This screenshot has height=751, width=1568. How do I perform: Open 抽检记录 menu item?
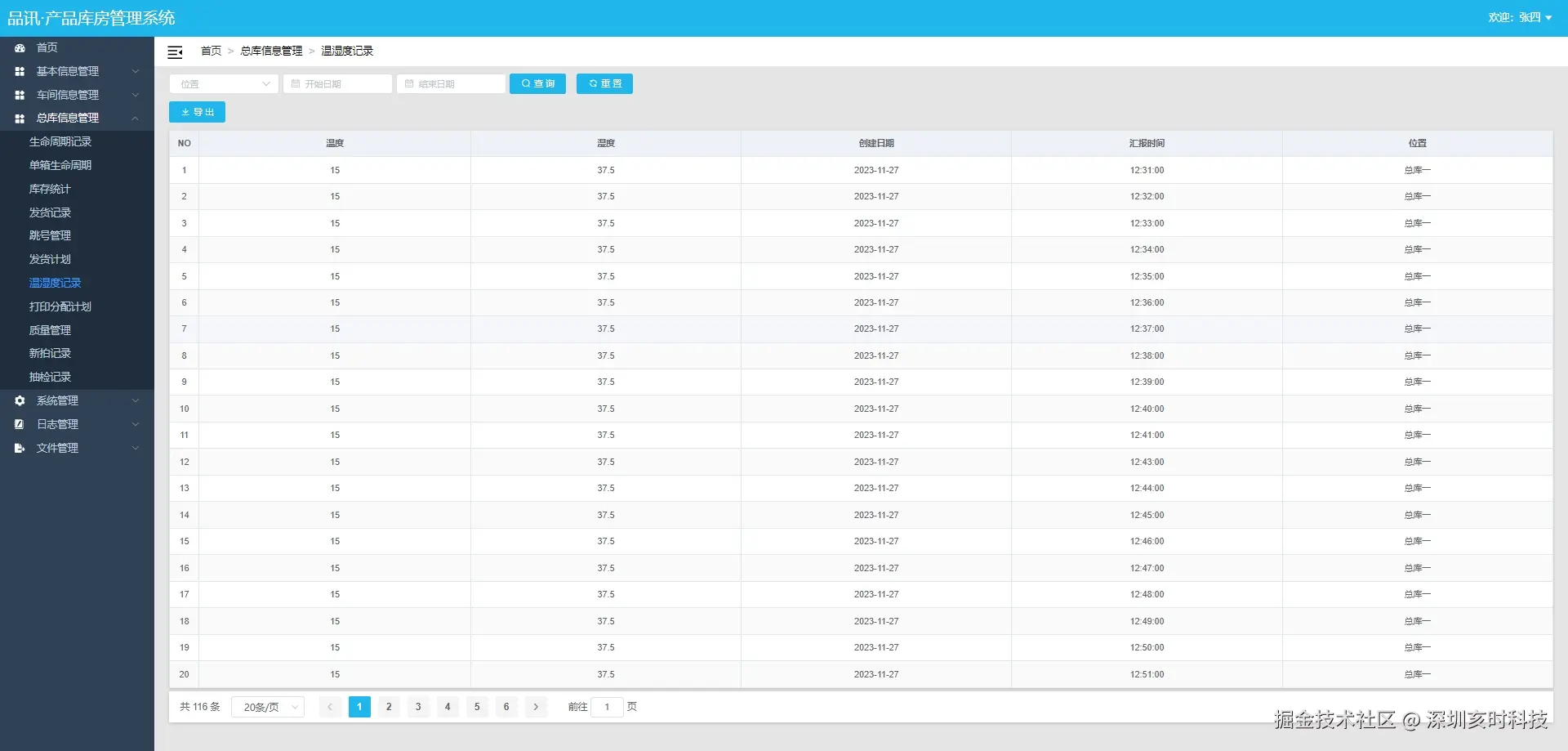tap(50, 378)
